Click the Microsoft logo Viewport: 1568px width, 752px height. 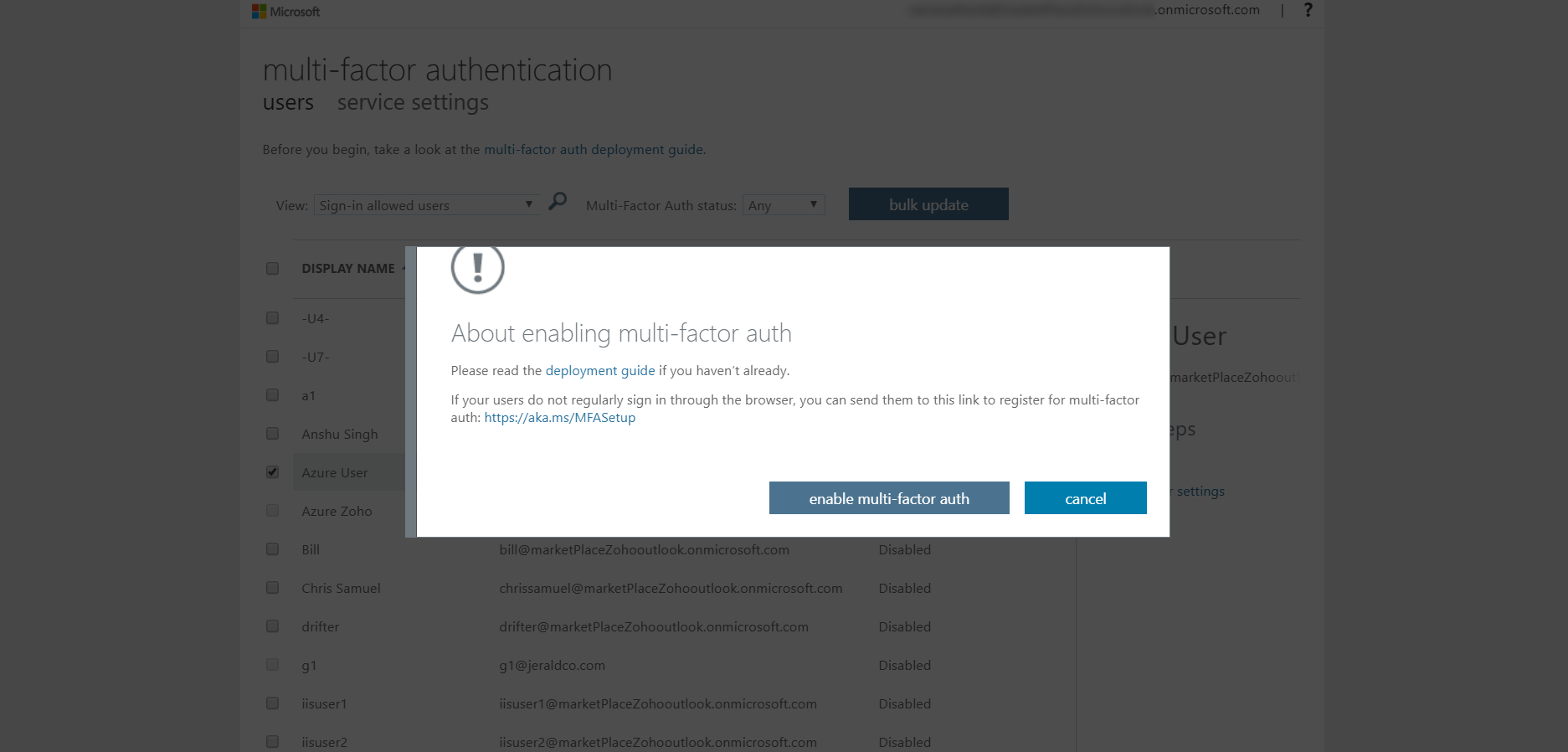pyautogui.click(x=285, y=12)
